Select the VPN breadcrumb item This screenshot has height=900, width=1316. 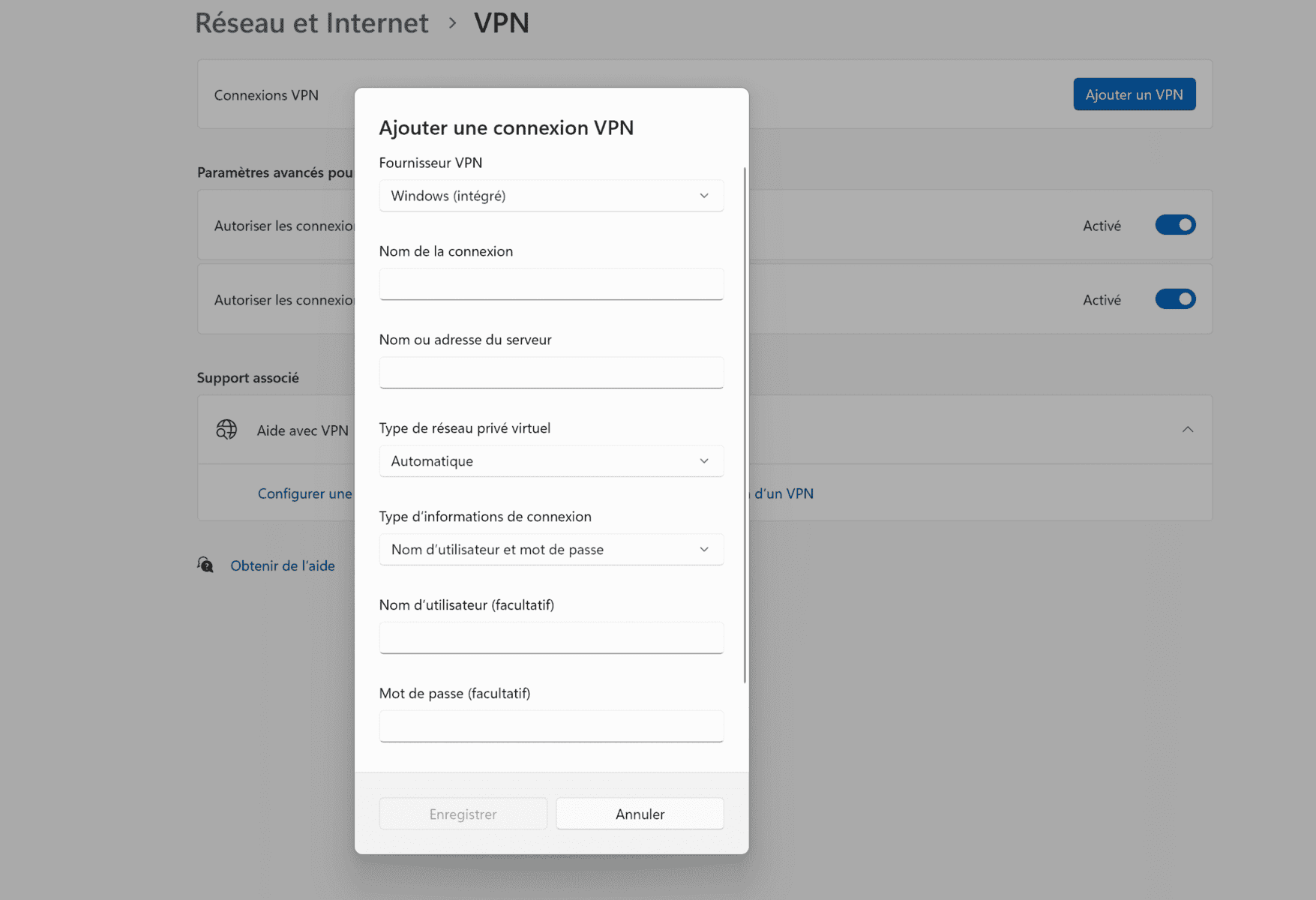(x=501, y=22)
